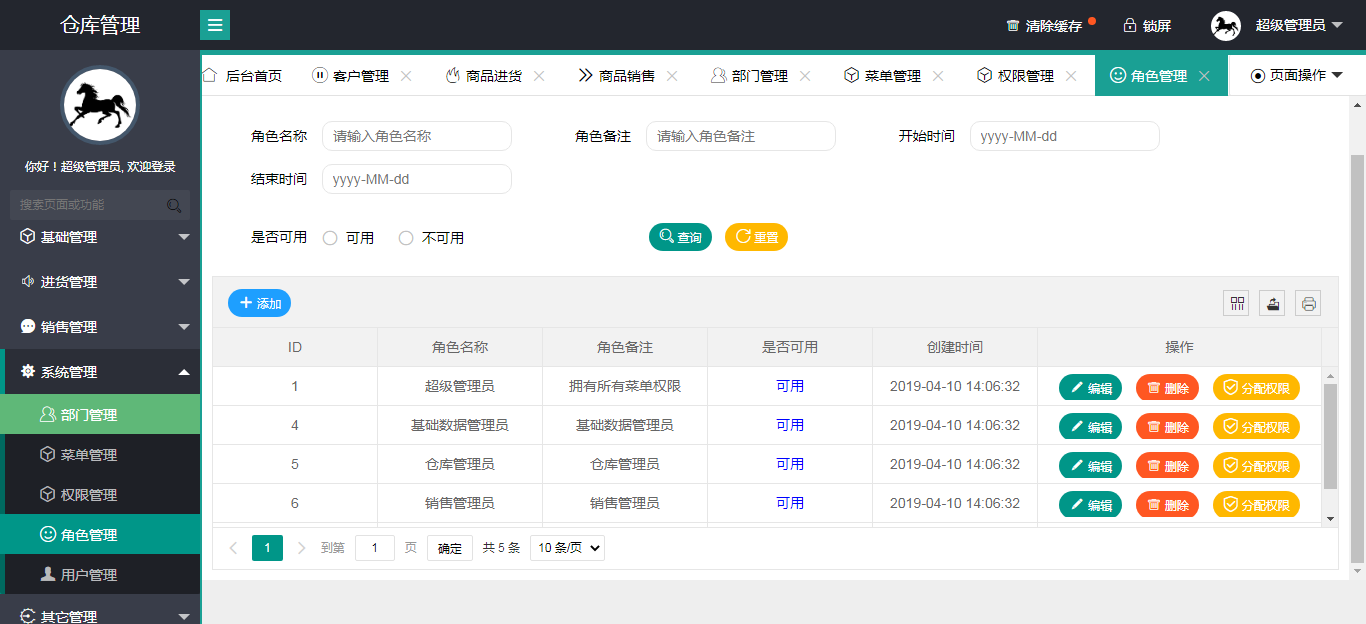The width and height of the screenshot is (1366, 624).
Task: Click the hamburger menu toggle icon
Action: pos(215,25)
